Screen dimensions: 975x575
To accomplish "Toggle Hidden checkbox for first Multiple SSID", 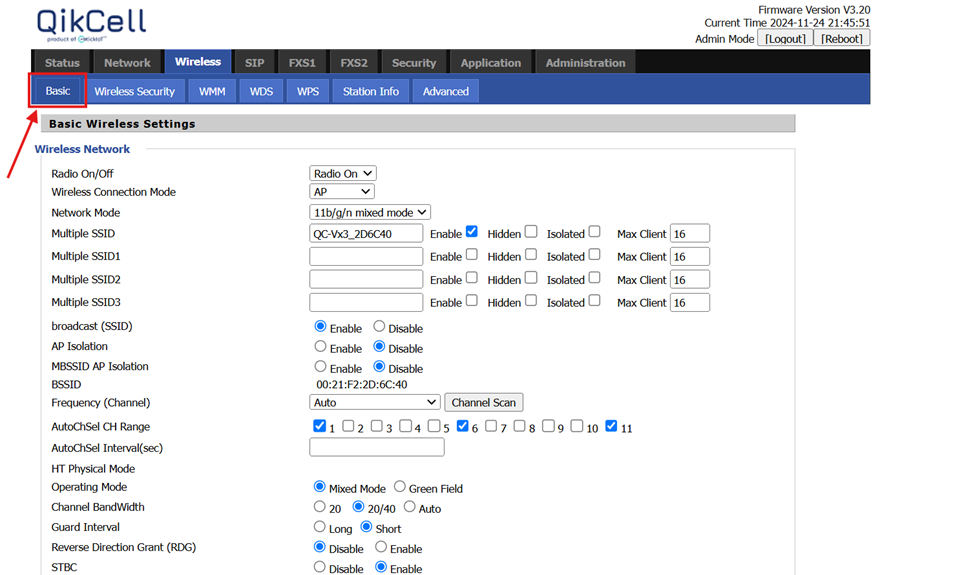I will tap(531, 232).
